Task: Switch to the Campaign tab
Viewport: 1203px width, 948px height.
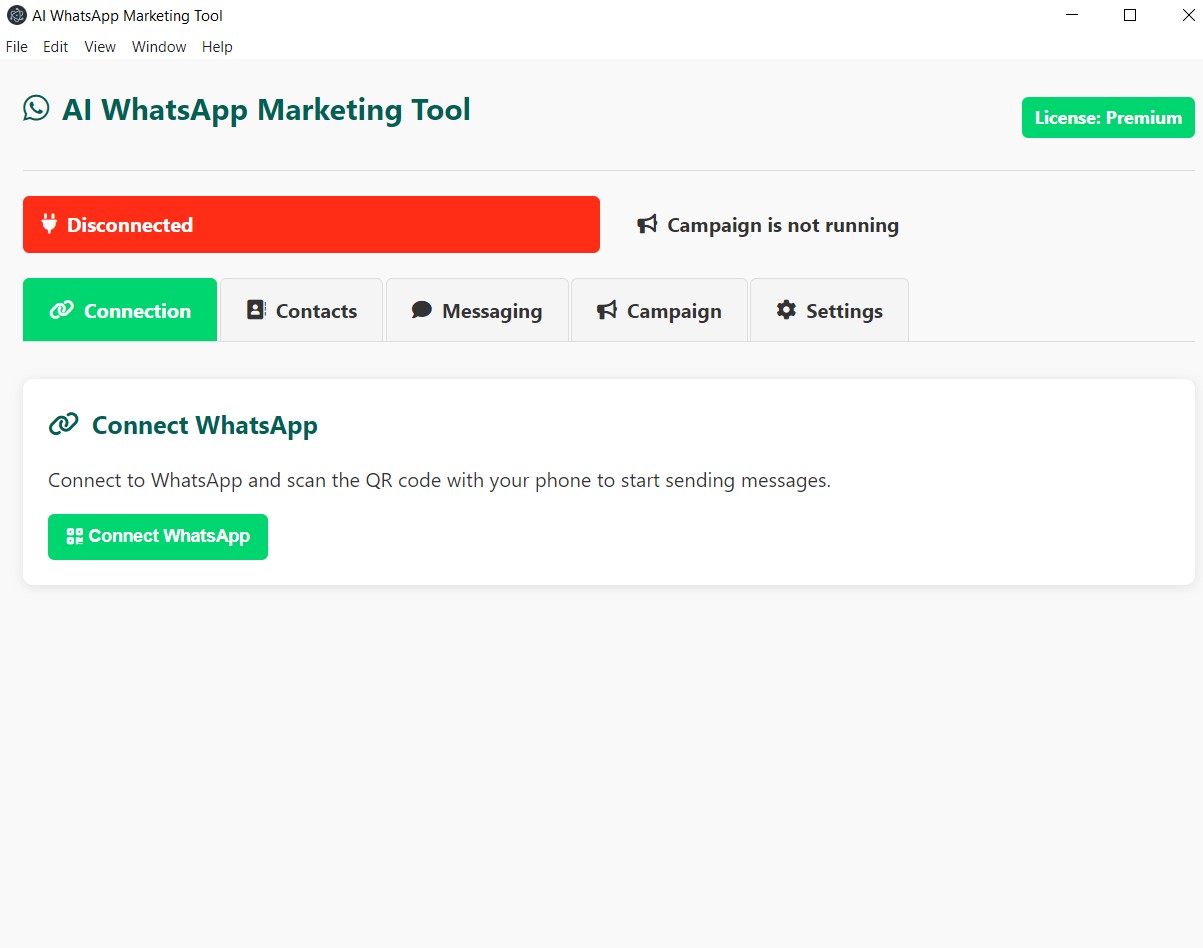Action: pos(659,310)
